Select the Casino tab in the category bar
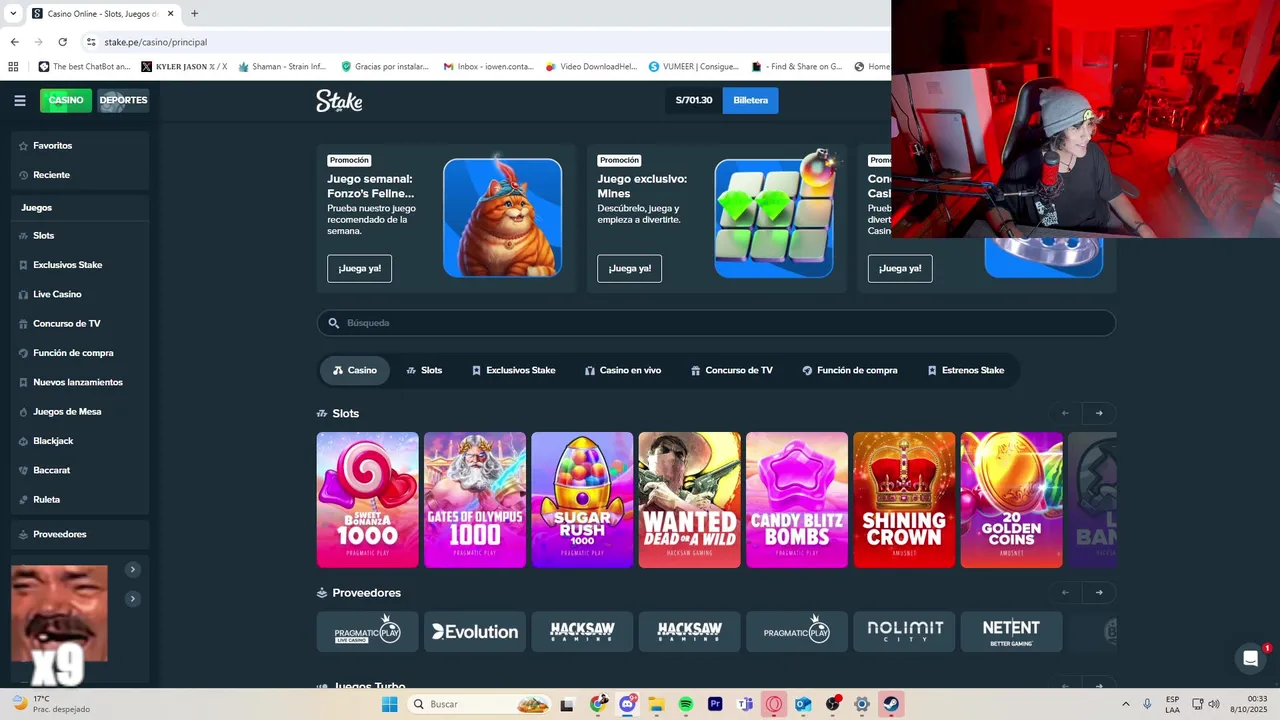This screenshot has width=1280, height=720. click(x=355, y=370)
